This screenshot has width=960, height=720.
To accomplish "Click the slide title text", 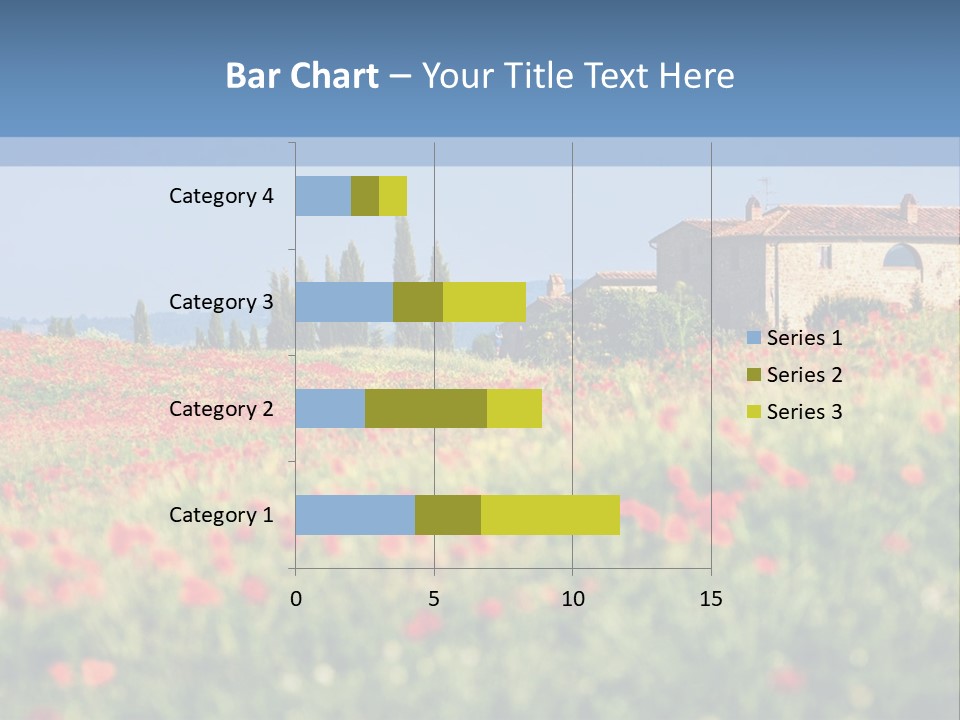I will [x=480, y=75].
